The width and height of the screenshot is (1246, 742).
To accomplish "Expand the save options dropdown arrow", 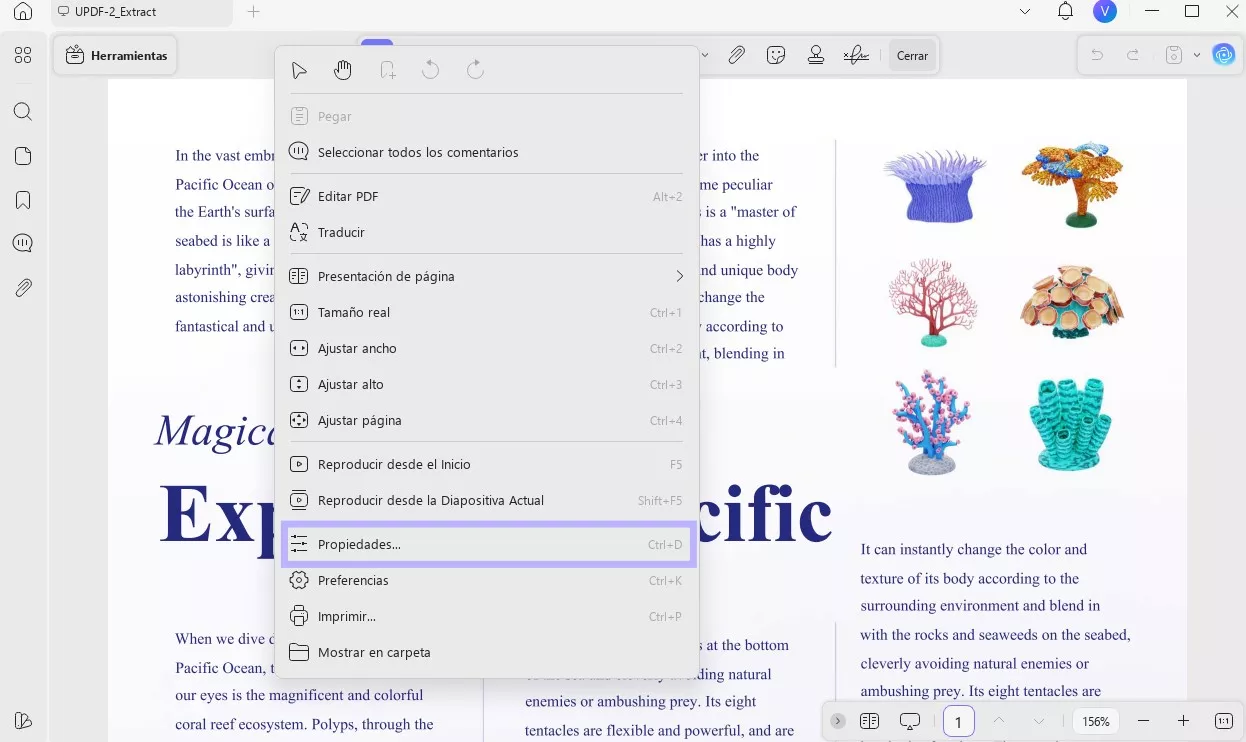I will (x=1197, y=56).
